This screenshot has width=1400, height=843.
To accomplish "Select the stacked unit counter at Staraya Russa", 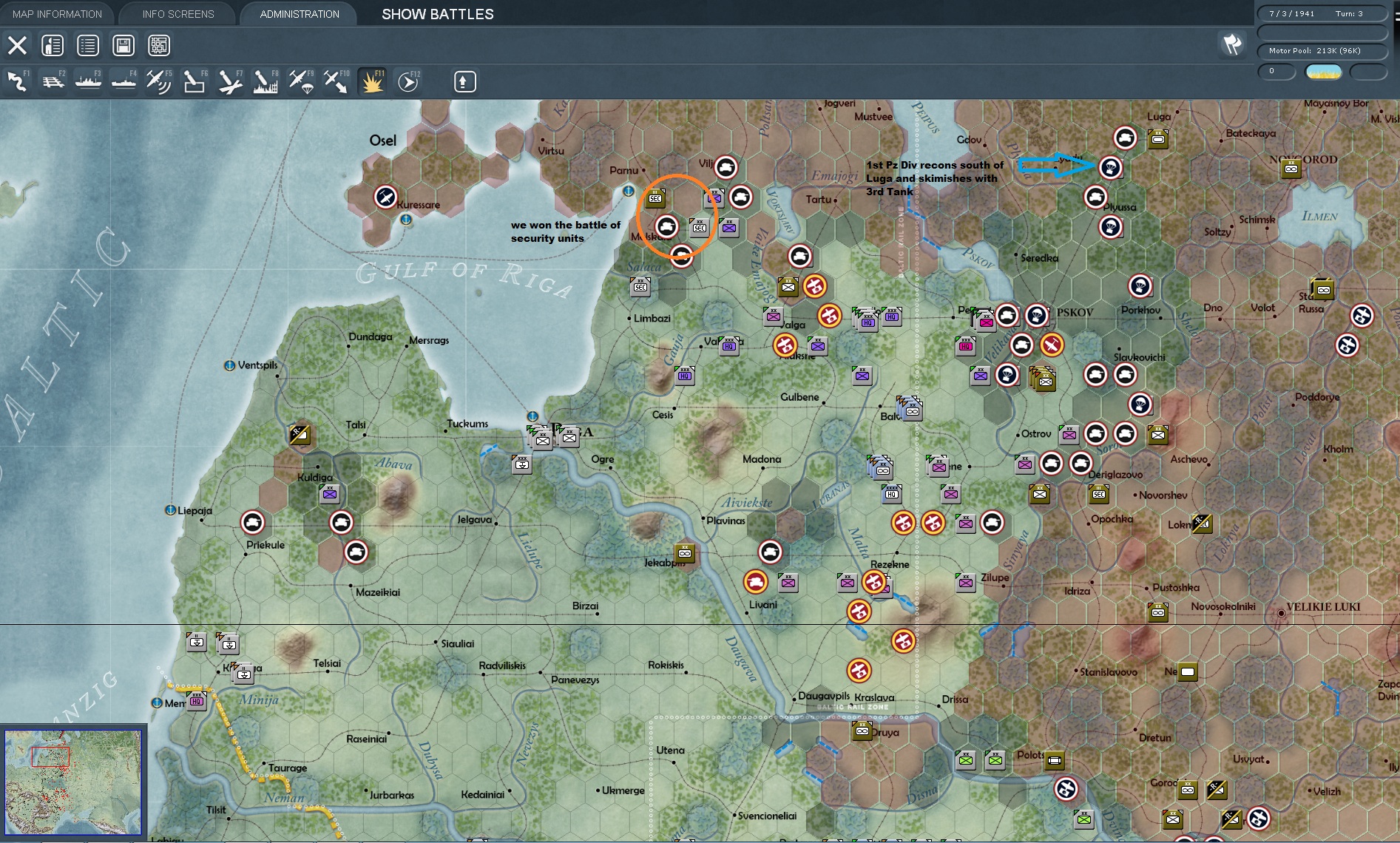I will pos(1322,289).
